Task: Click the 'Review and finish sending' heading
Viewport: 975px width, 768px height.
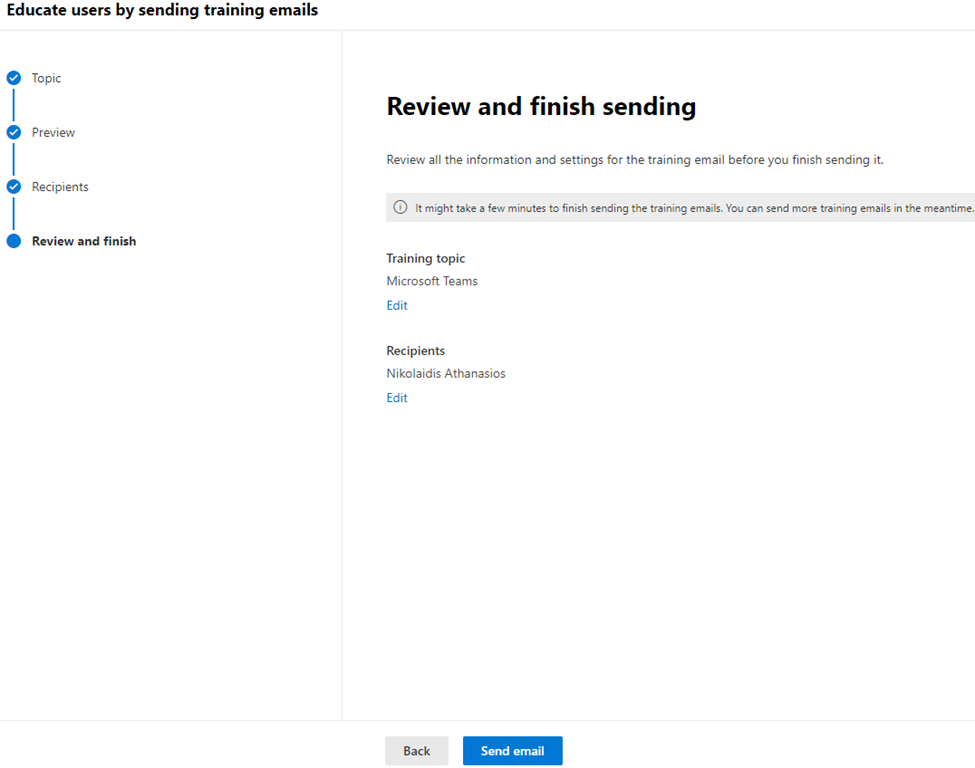Action: tap(541, 107)
